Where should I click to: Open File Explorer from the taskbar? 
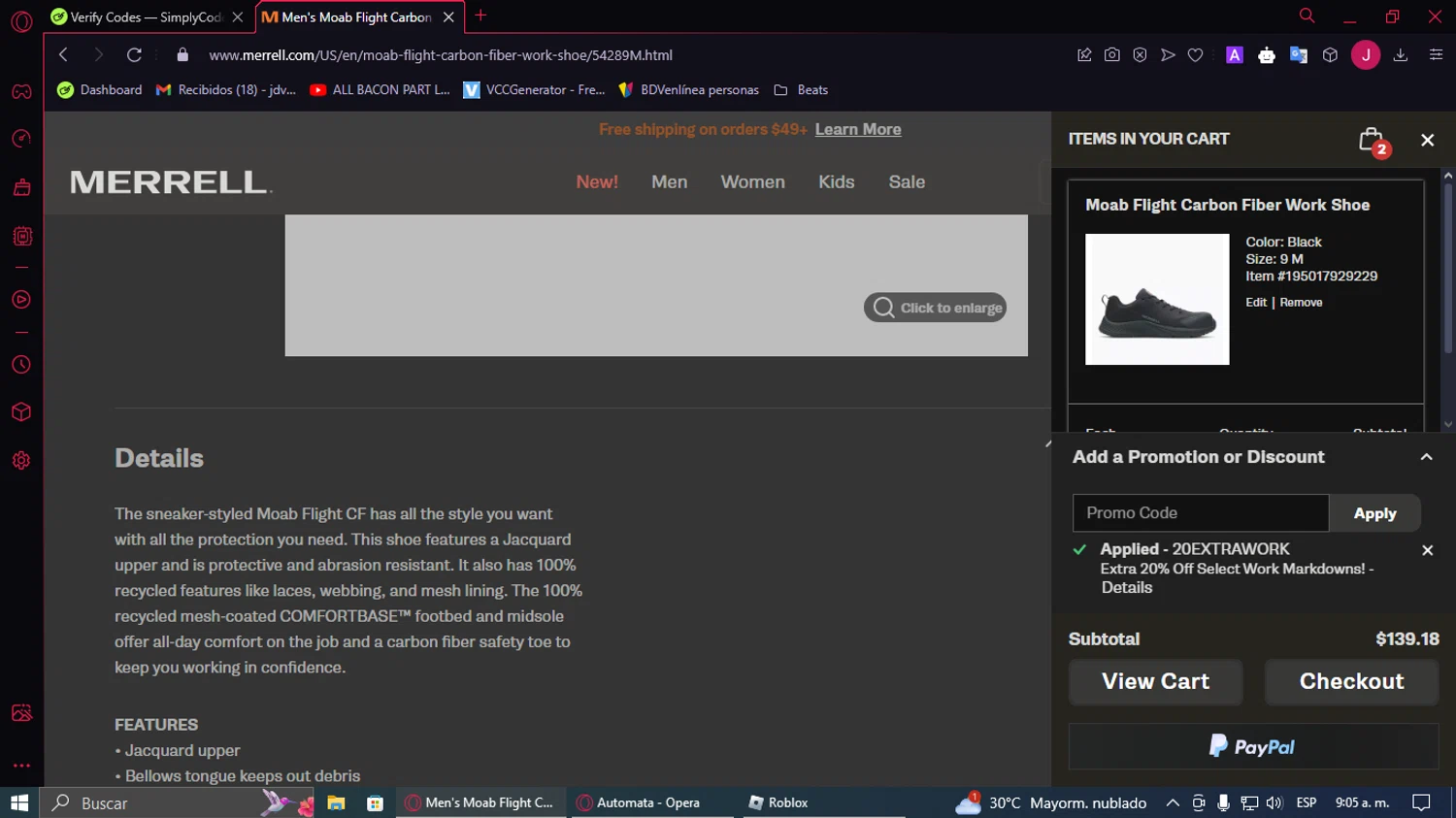pyautogui.click(x=336, y=802)
